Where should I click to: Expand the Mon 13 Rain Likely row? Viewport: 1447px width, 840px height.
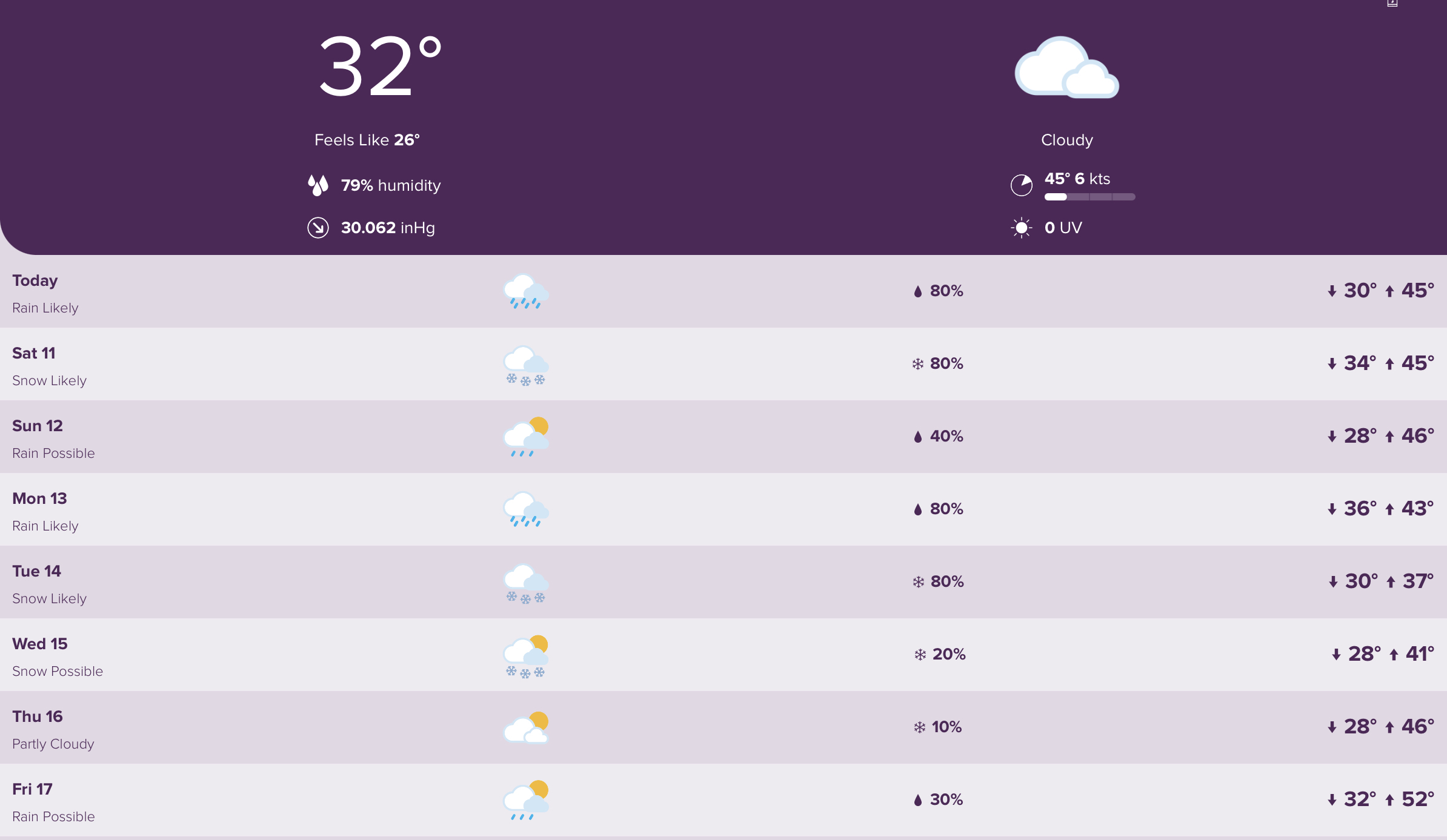point(723,509)
